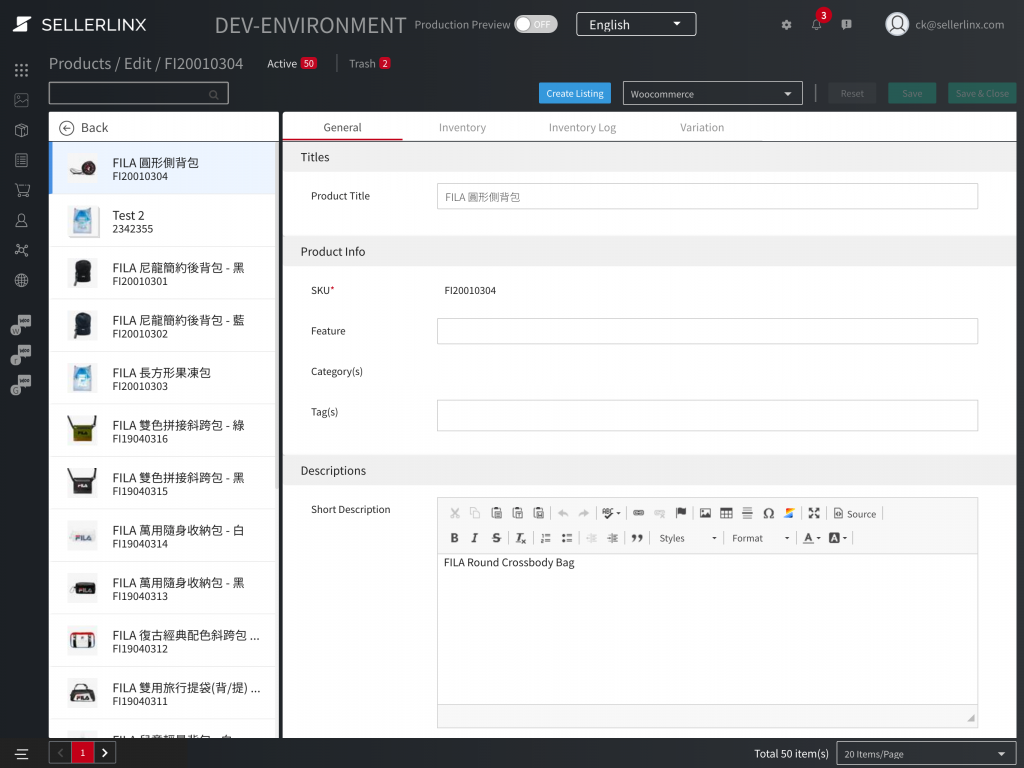
Task: Switch to the Inventory tab
Action: pyautogui.click(x=462, y=127)
